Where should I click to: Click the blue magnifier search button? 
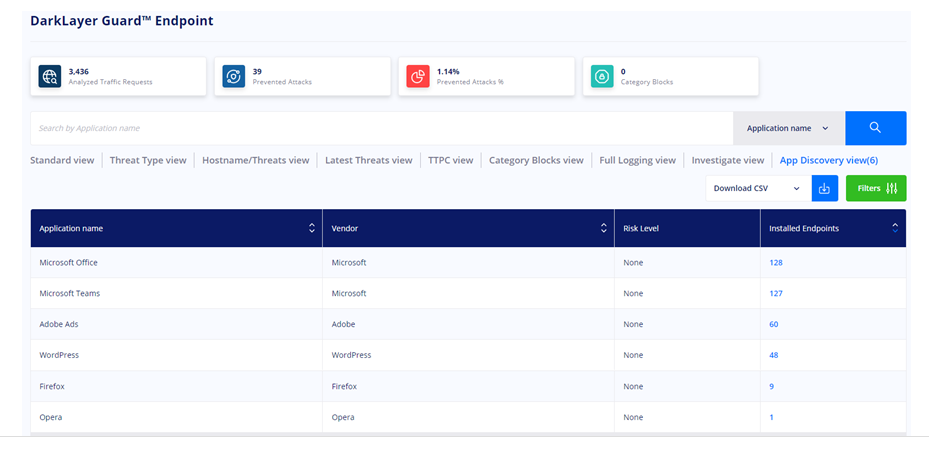(x=876, y=128)
